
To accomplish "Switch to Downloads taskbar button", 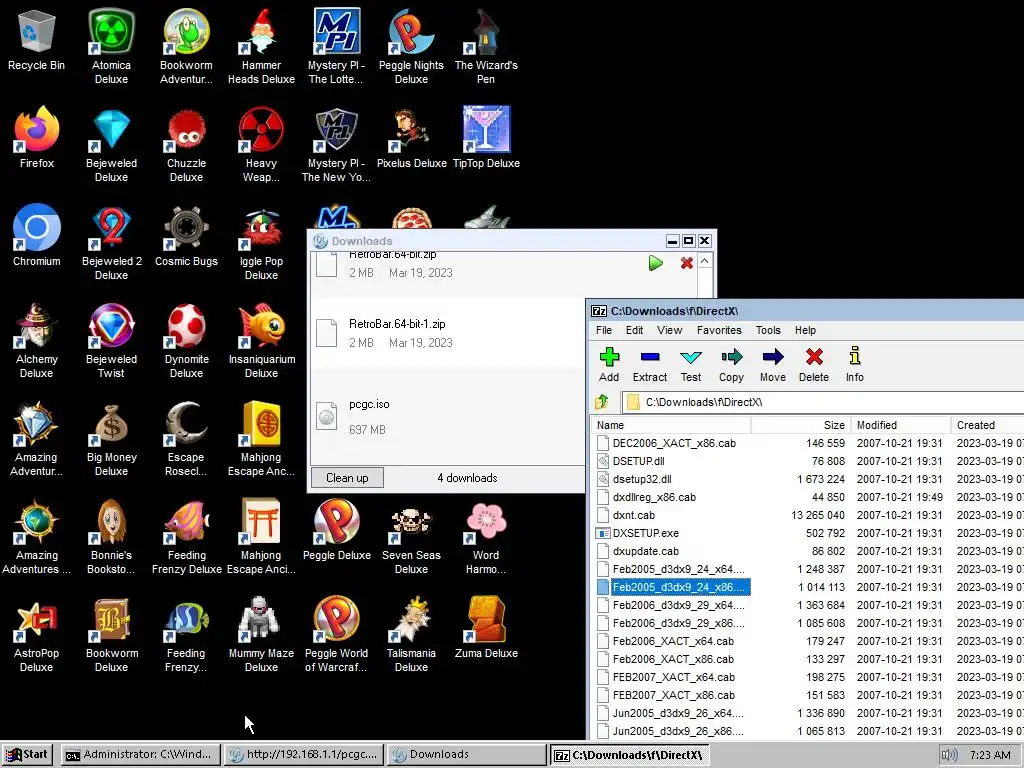I will pyautogui.click(x=466, y=755).
